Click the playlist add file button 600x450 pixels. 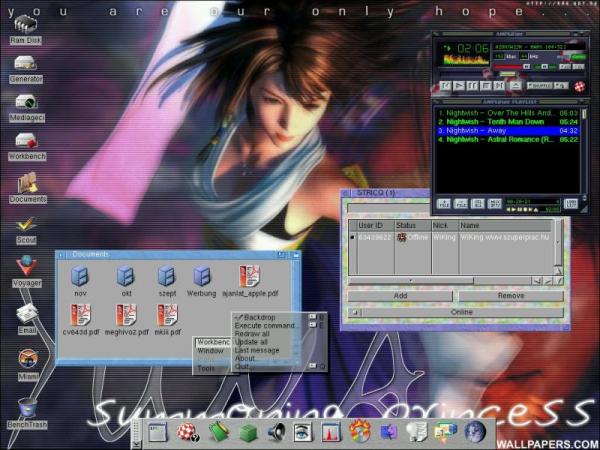click(x=444, y=204)
